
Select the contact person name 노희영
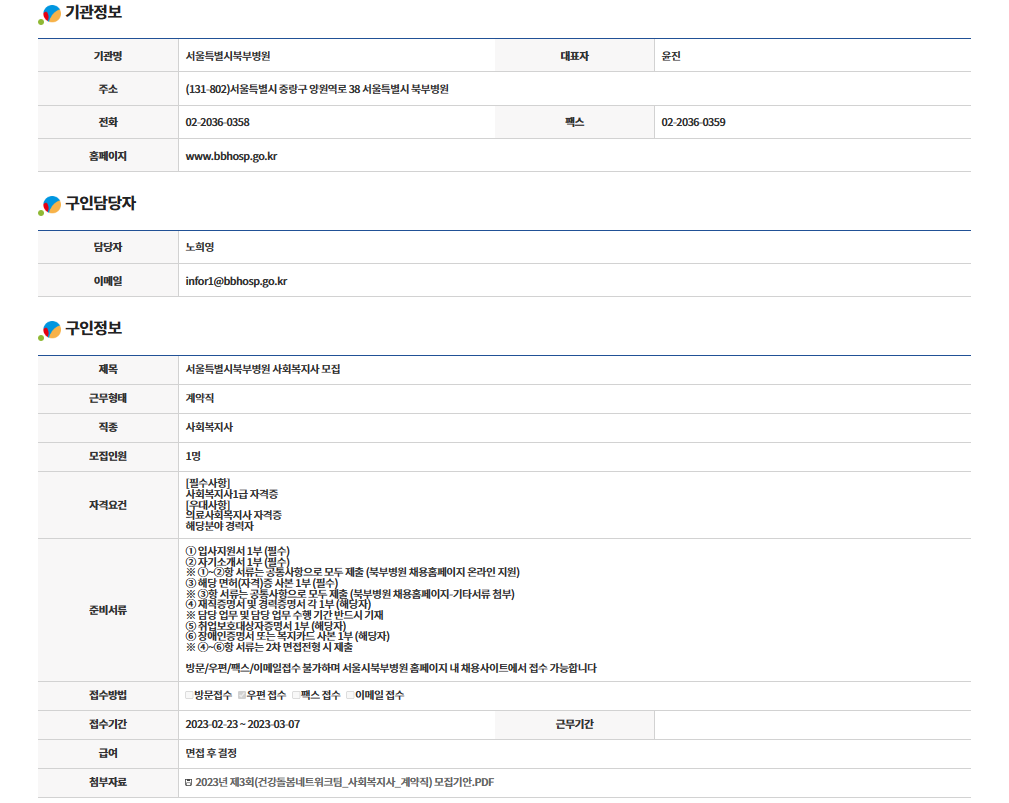pos(200,247)
